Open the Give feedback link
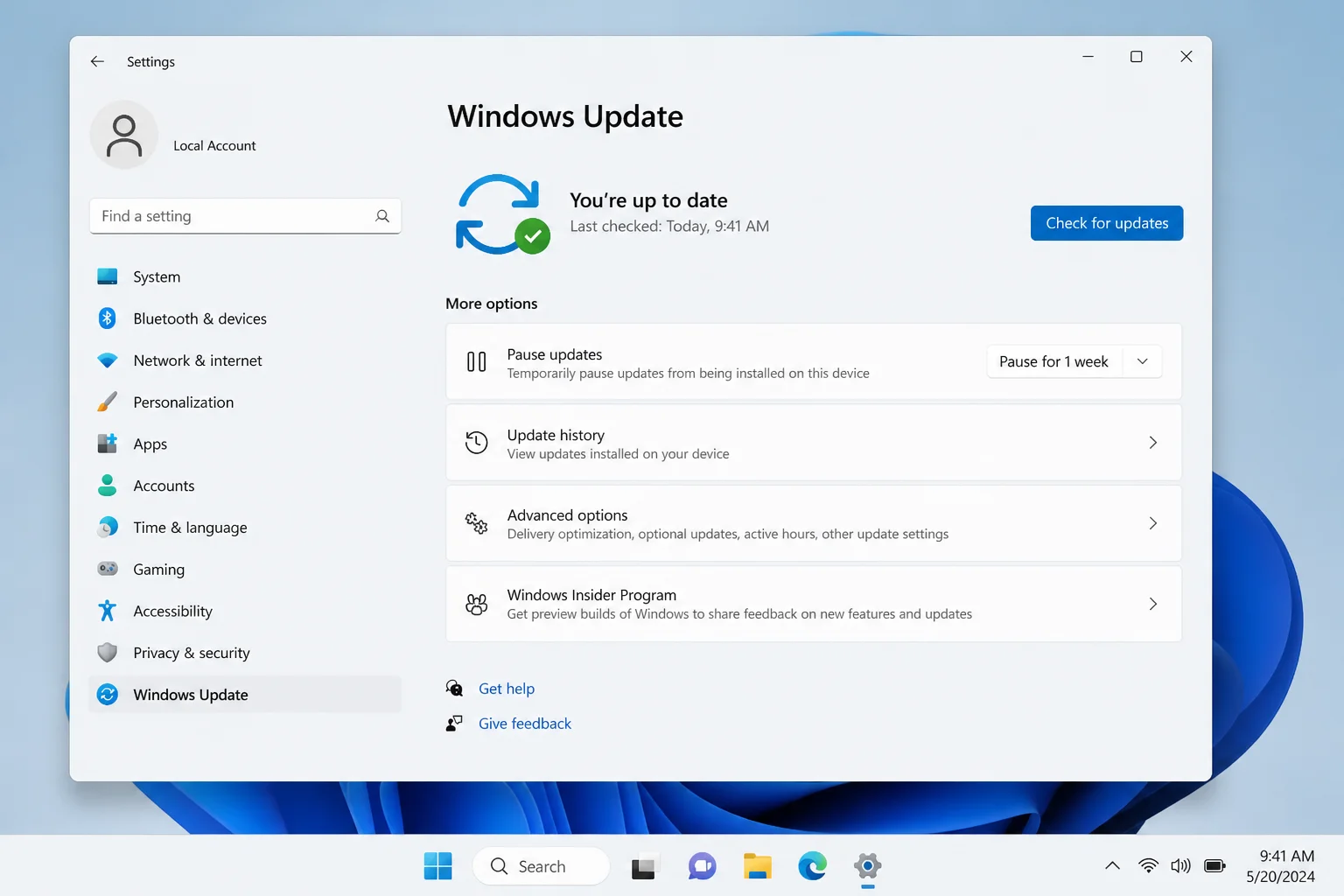Viewport: 1344px width, 896px height. point(525,724)
